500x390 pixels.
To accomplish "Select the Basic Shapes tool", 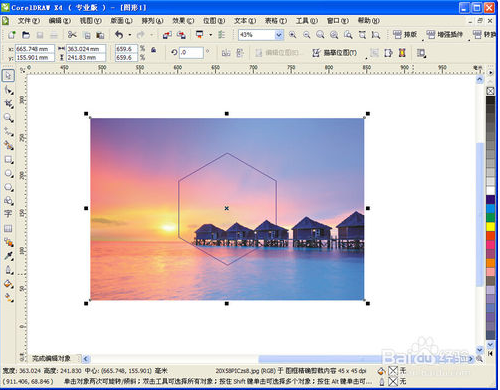I will click(x=8, y=201).
